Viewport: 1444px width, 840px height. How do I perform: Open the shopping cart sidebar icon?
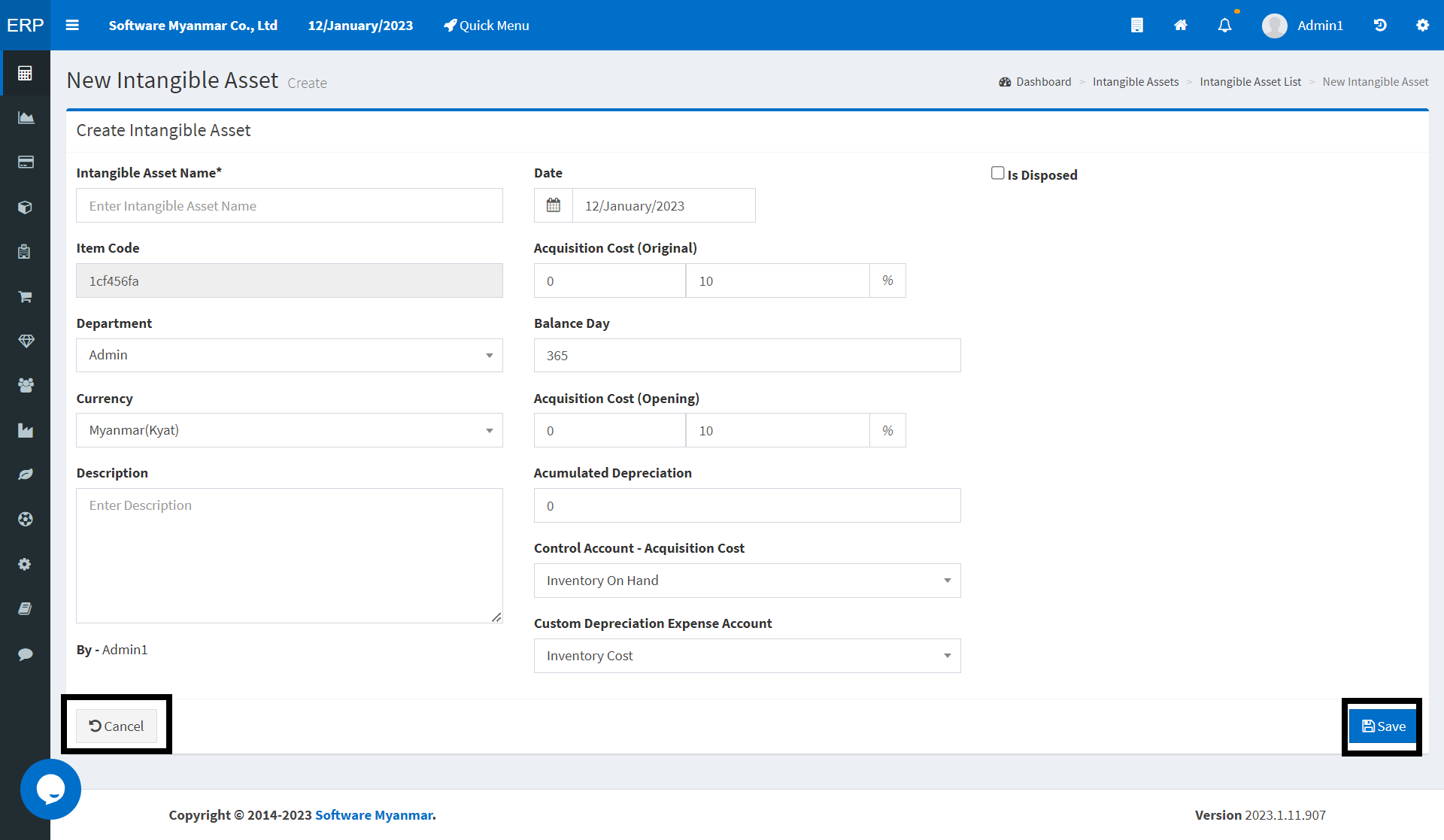pos(25,296)
